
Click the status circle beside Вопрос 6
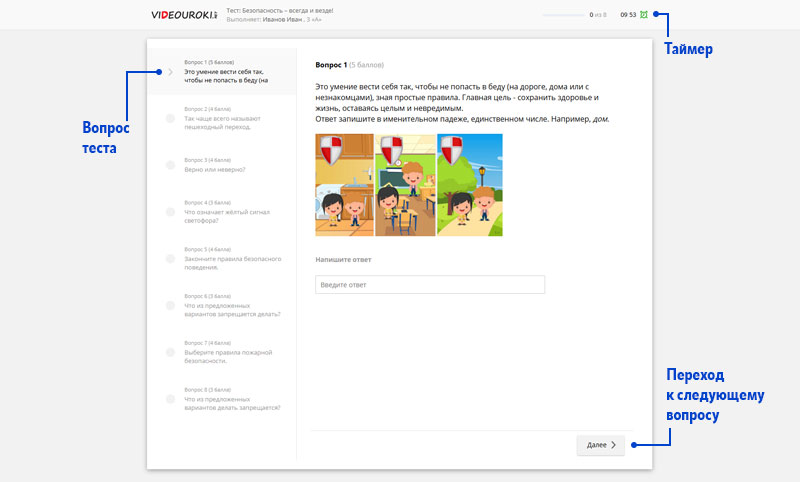(x=170, y=306)
